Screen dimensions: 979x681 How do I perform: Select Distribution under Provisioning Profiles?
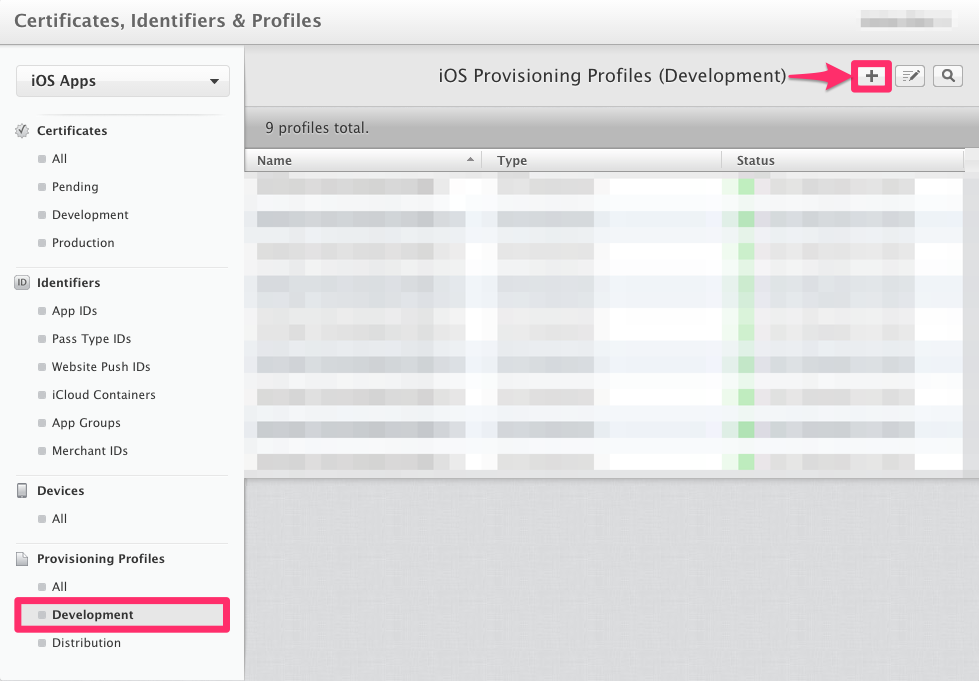tap(86, 643)
